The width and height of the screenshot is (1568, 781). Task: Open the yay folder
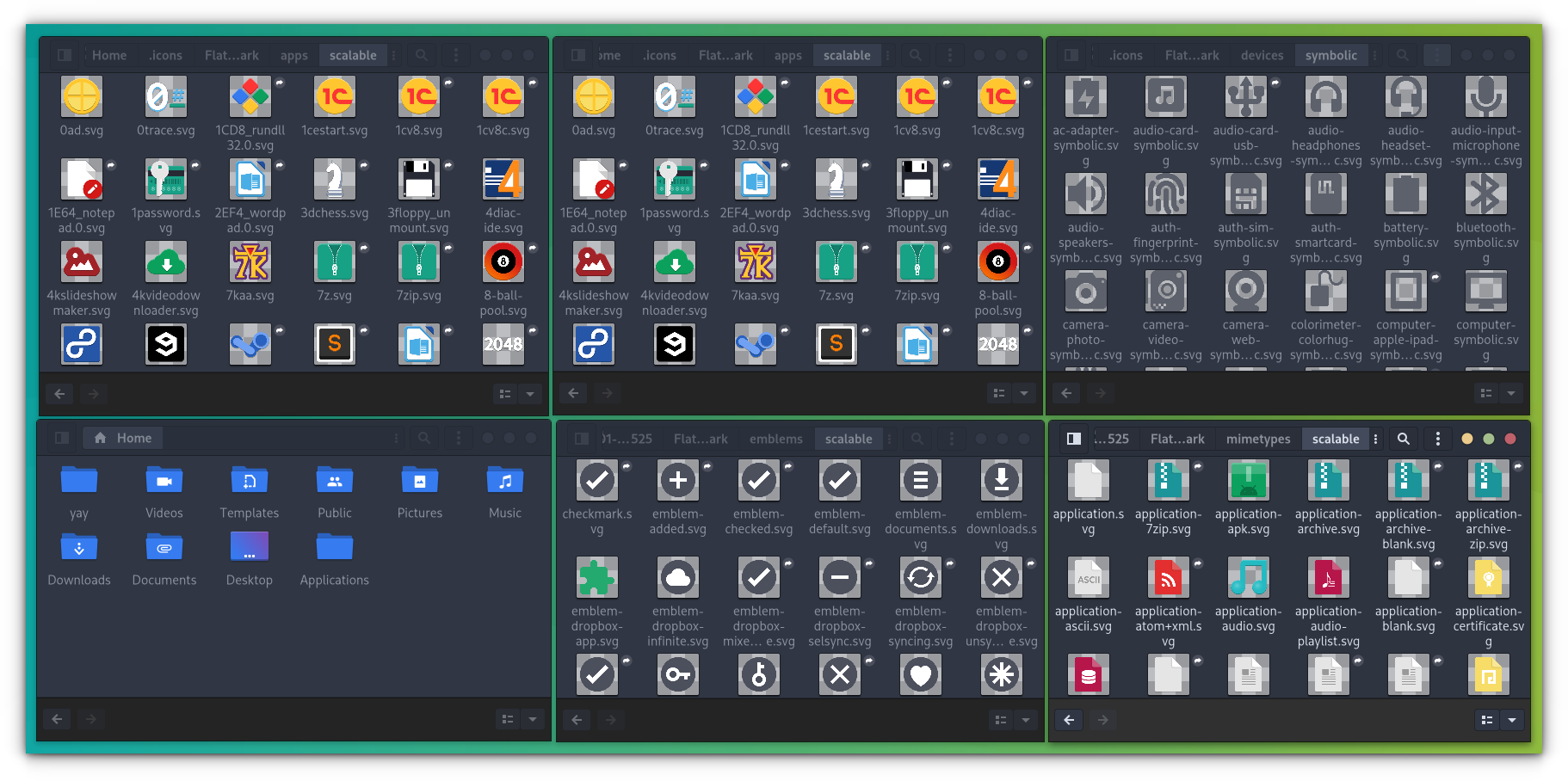click(79, 481)
